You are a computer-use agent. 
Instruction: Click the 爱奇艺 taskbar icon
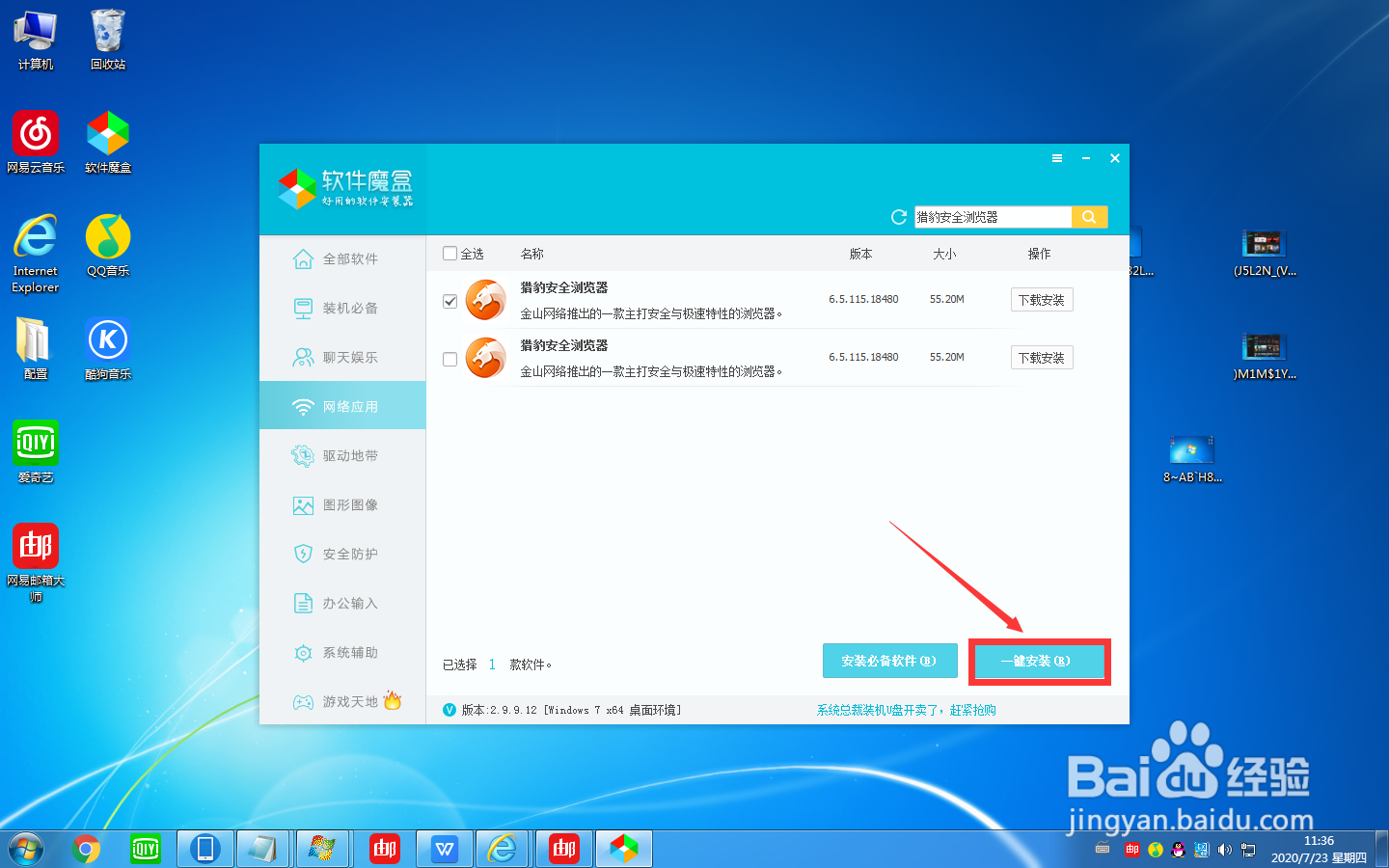(146, 849)
